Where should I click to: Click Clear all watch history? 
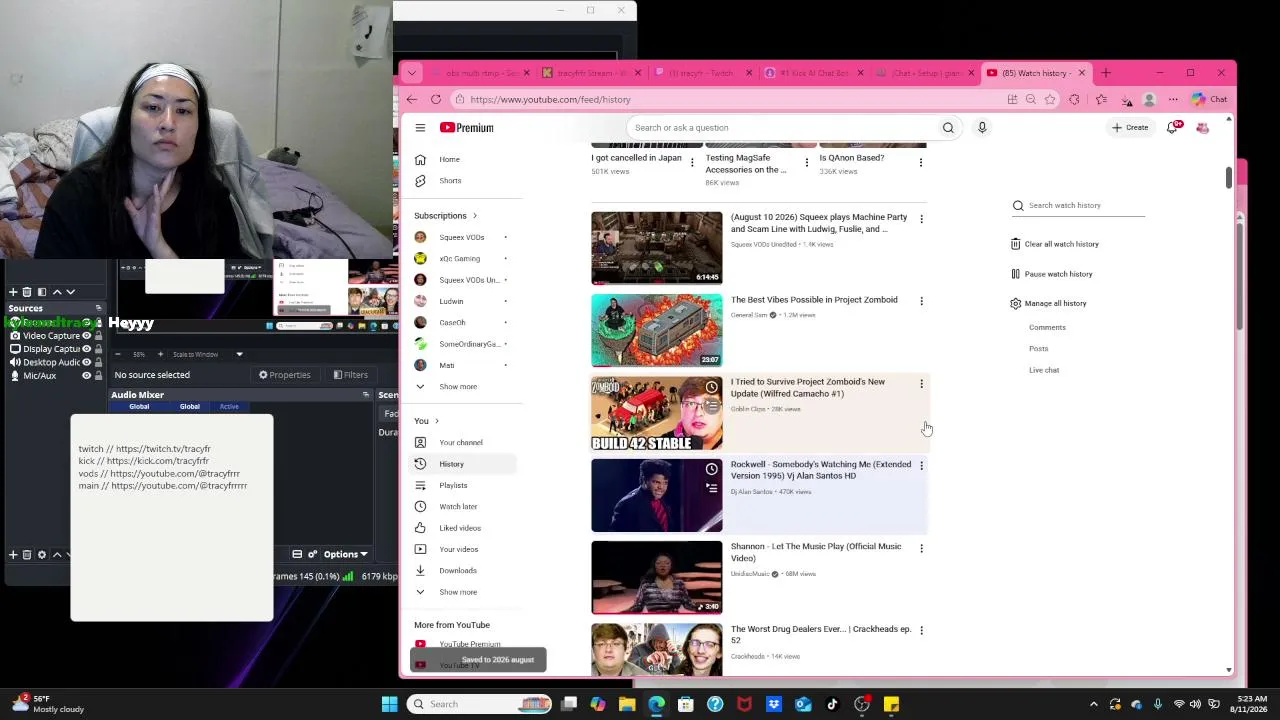pos(1054,244)
